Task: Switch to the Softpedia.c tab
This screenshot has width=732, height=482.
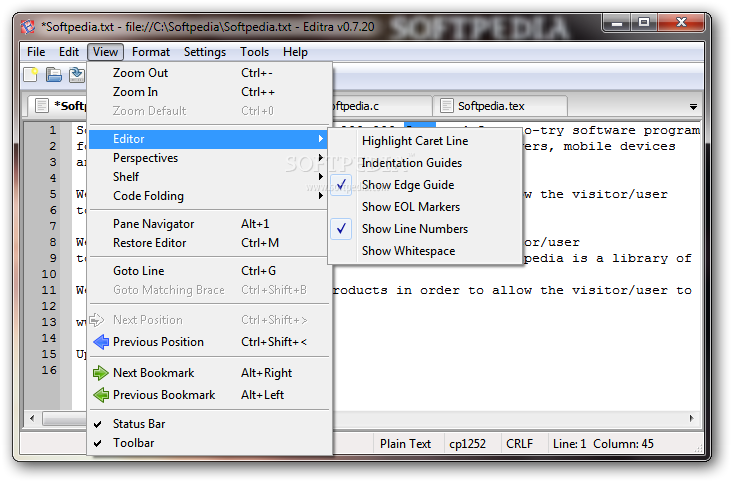Action: (x=382, y=106)
